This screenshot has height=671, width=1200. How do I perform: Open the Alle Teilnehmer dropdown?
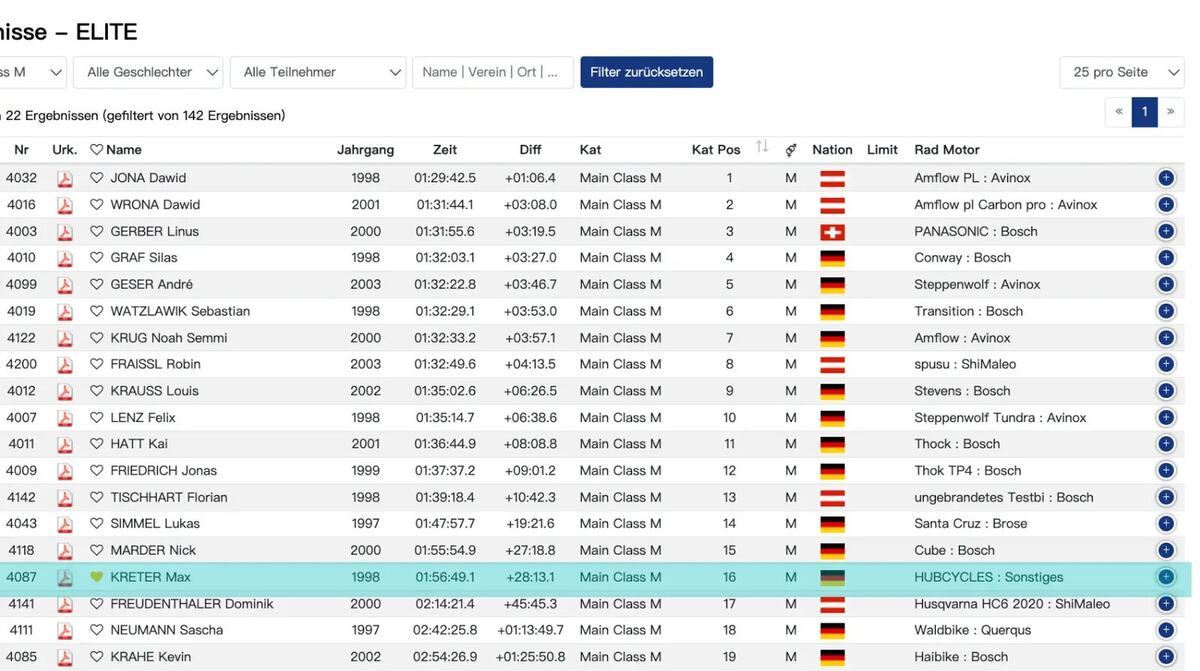pos(318,72)
